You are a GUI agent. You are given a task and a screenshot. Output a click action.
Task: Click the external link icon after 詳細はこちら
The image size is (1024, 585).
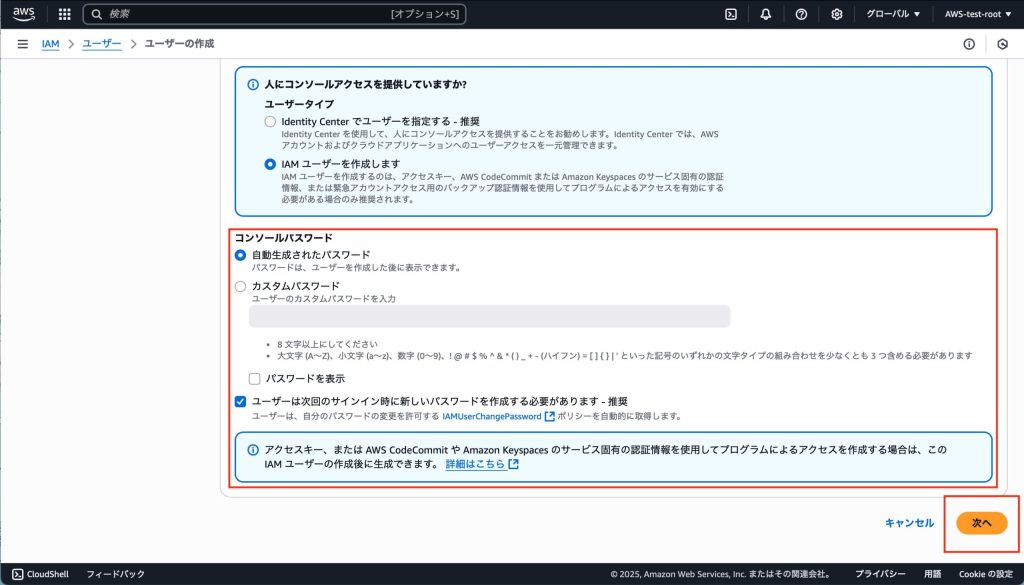pos(513,464)
